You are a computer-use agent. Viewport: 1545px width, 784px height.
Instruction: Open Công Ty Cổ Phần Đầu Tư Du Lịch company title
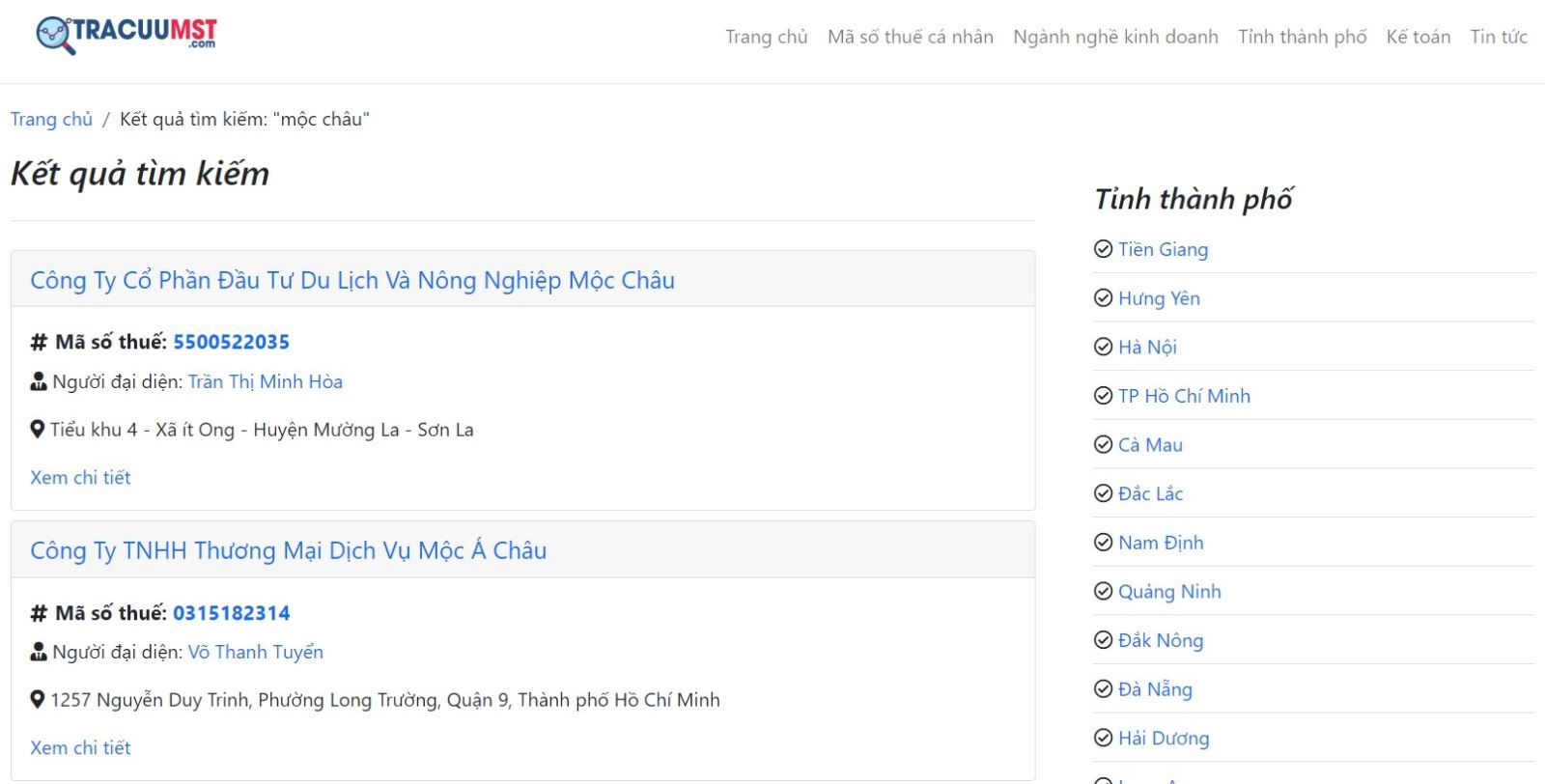(x=352, y=280)
